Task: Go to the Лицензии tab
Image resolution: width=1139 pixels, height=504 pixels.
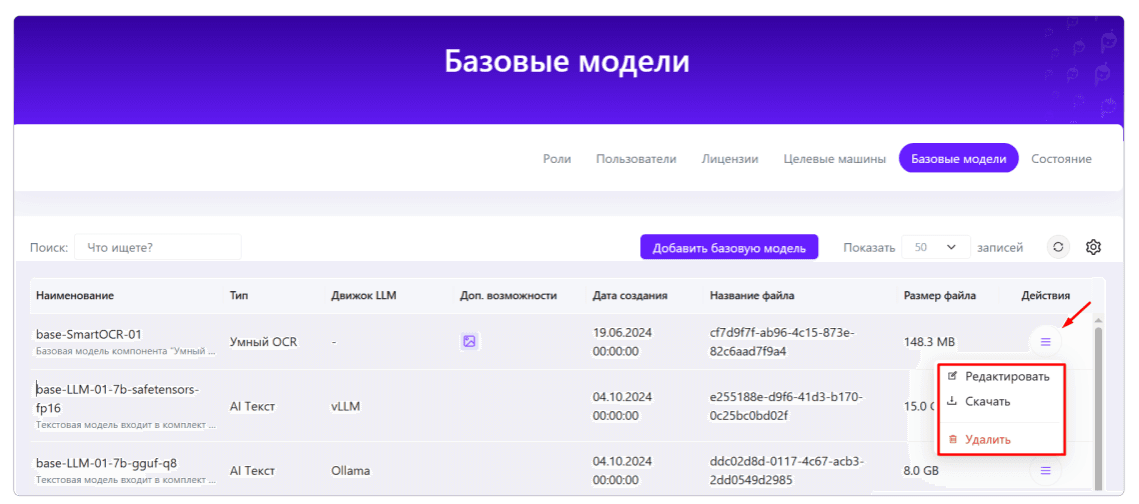Action: click(x=729, y=158)
